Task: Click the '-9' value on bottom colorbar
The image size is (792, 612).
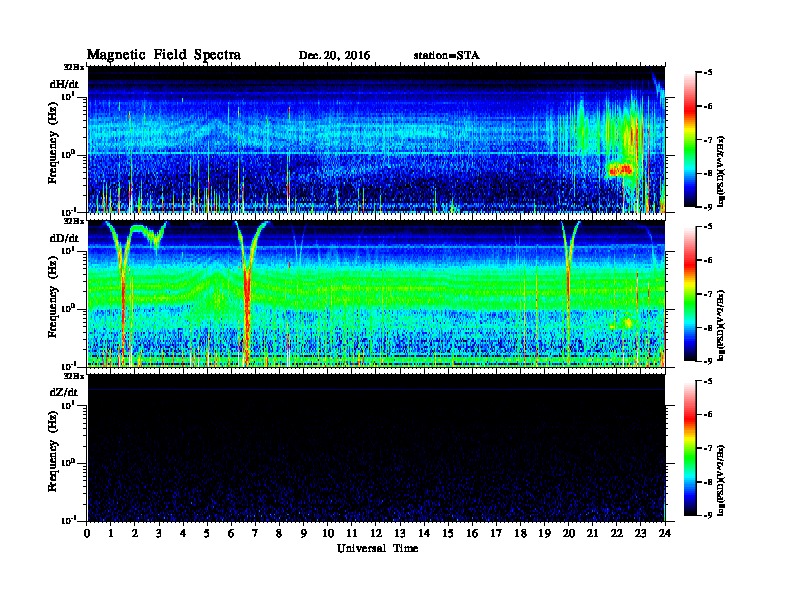Action: pyautogui.click(x=707, y=515)
